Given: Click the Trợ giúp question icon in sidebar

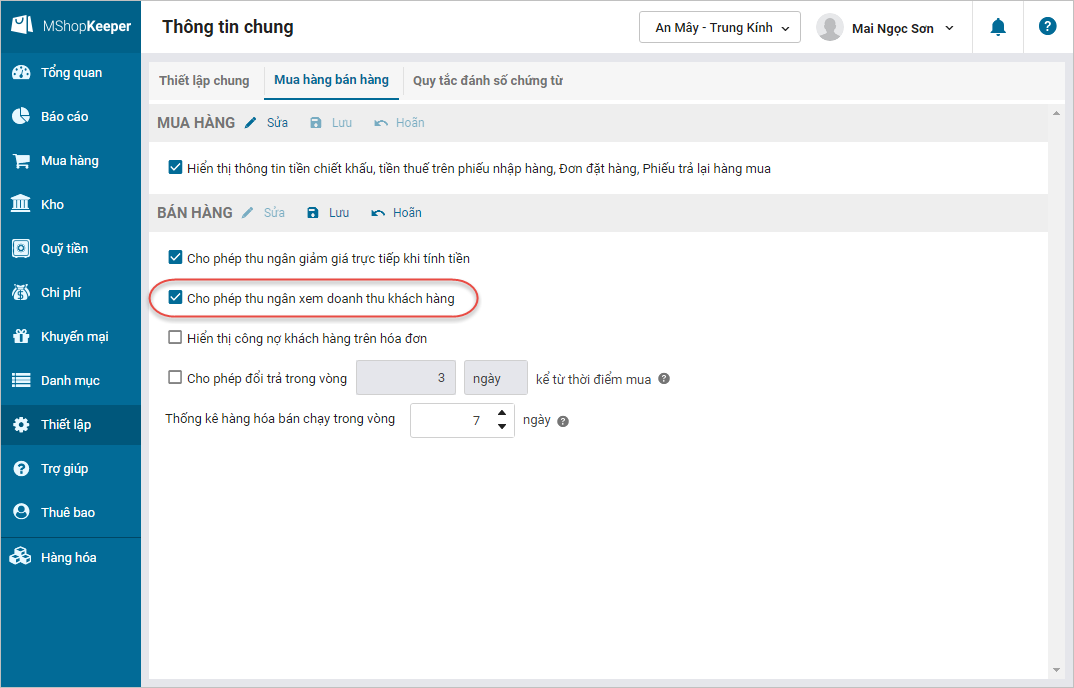Looking at the screenshot, I should (21, 469).
